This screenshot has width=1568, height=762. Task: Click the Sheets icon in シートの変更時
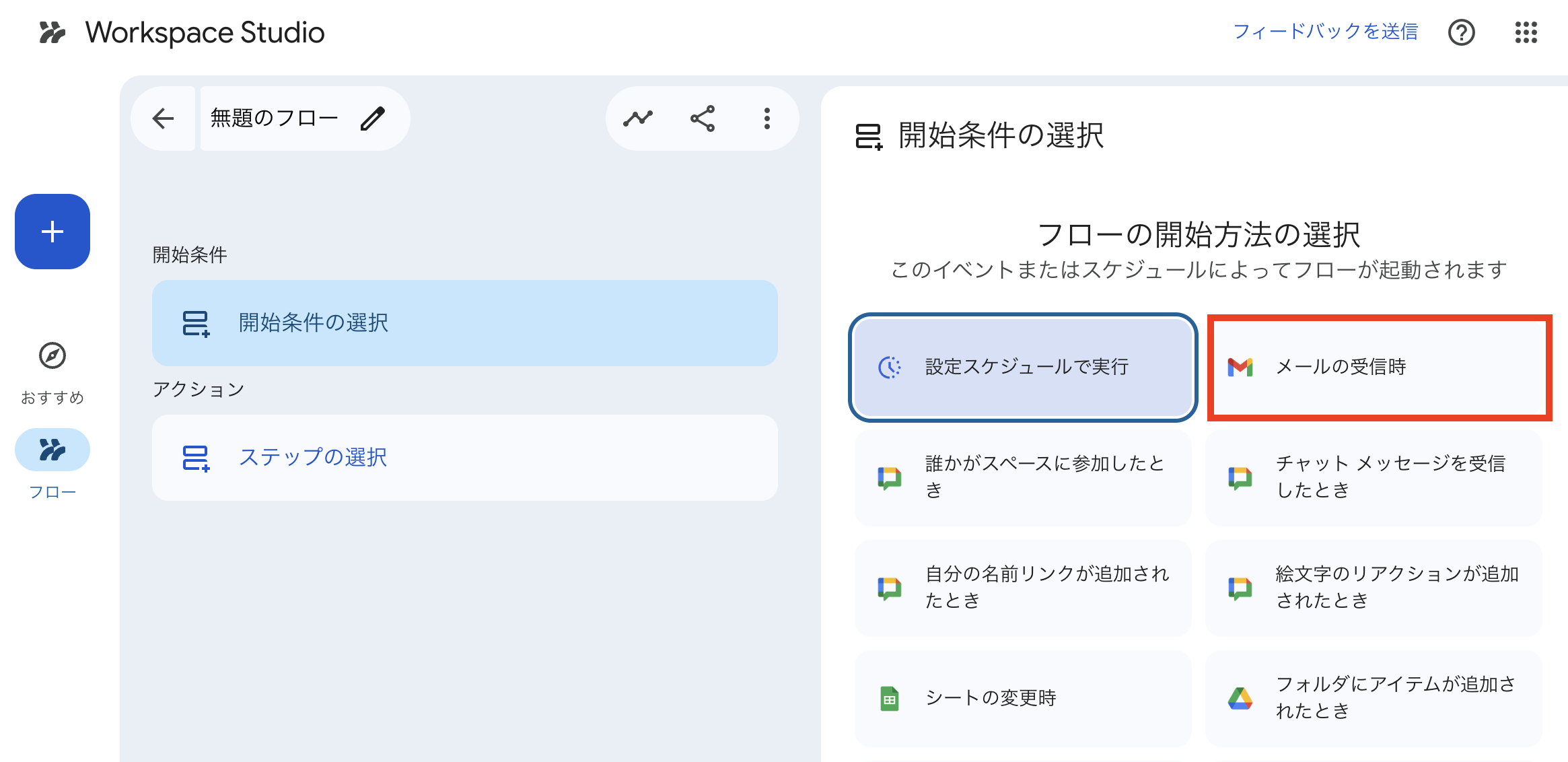coord(890,699)
